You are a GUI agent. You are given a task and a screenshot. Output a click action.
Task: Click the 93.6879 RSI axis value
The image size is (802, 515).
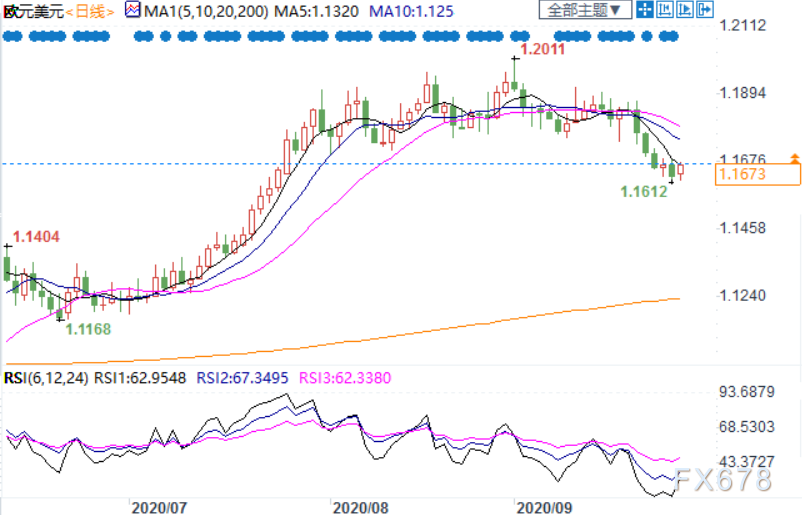pos(747,392)
